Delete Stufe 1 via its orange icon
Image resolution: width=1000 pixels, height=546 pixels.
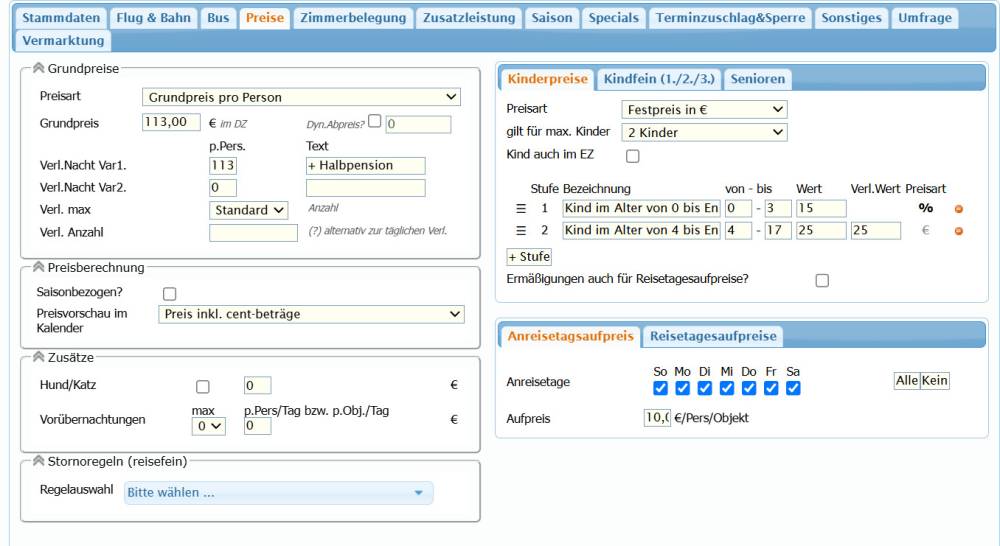tap(958, 209)
